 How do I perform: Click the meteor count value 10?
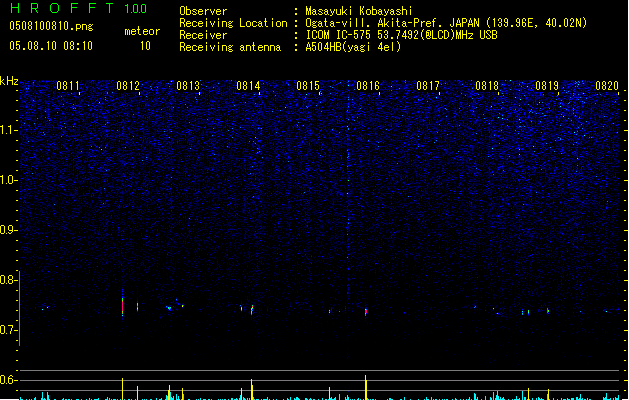(145, 46)
